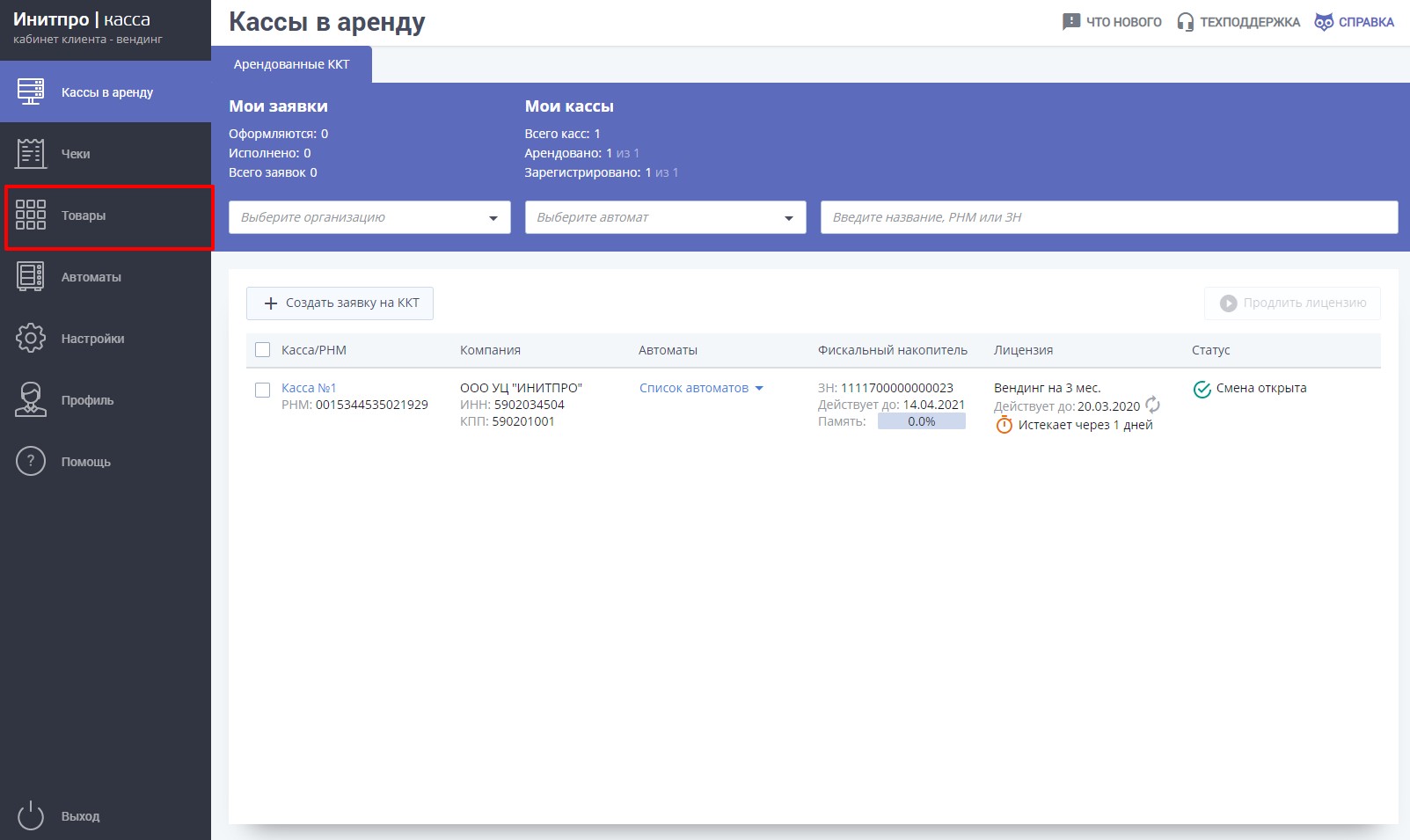The height and width of the screenshot is (840, 1410).
Task: Expand the Список автоматов list
Action: tap(701, 388)
